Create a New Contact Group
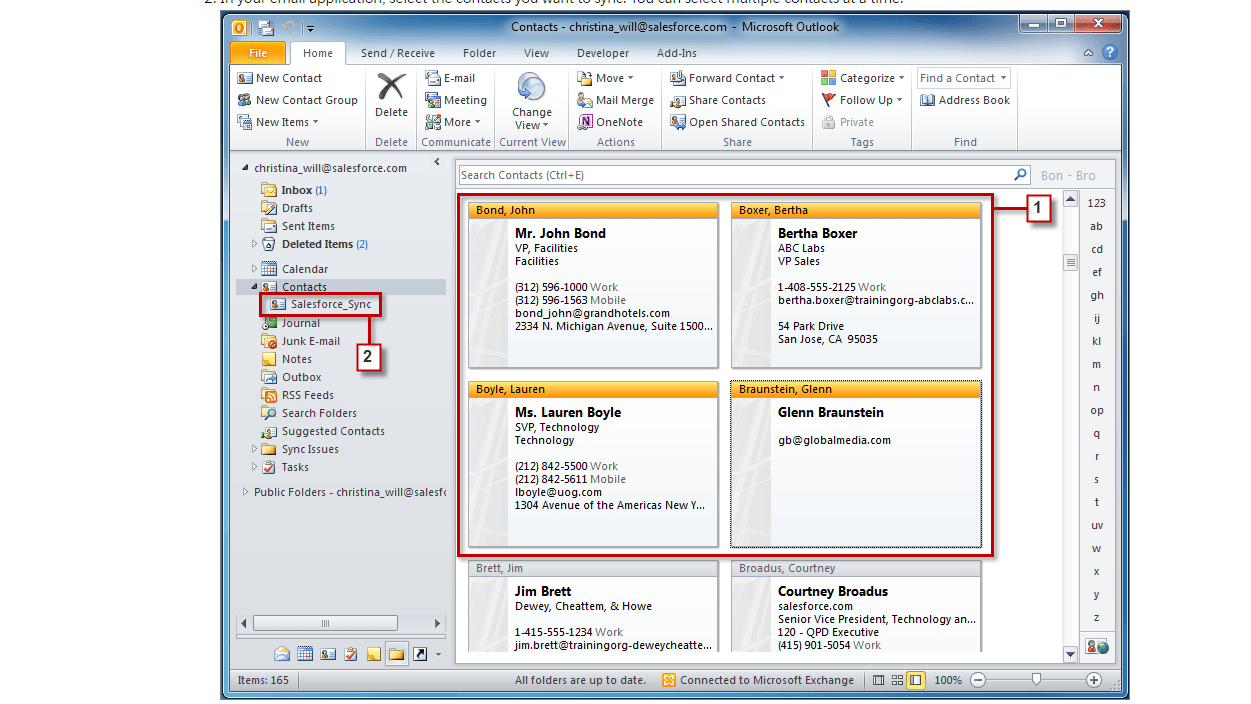Image resolution: width=1251 pixels, height=704 pixels. 297,100
